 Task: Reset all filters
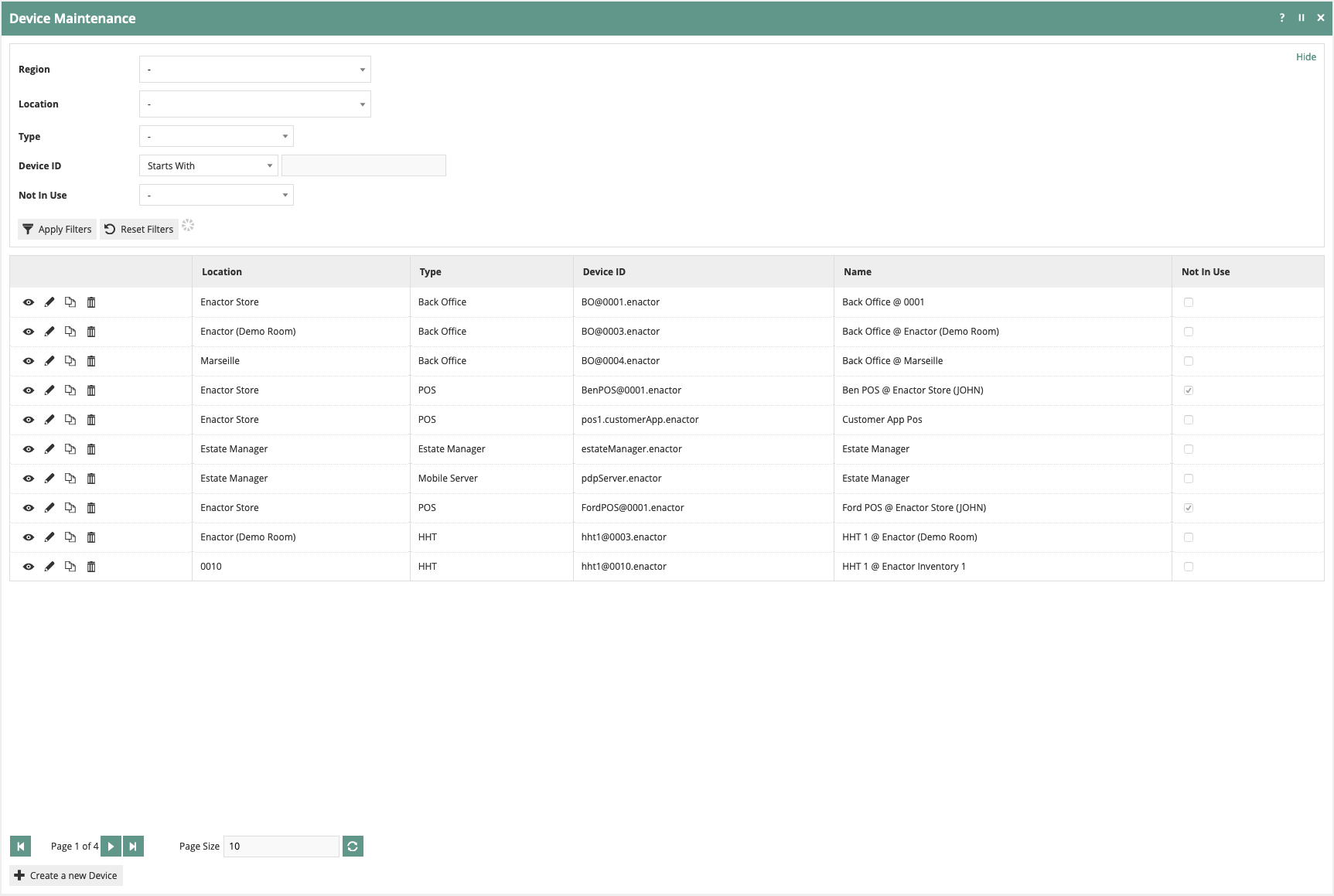coord(139,230)
